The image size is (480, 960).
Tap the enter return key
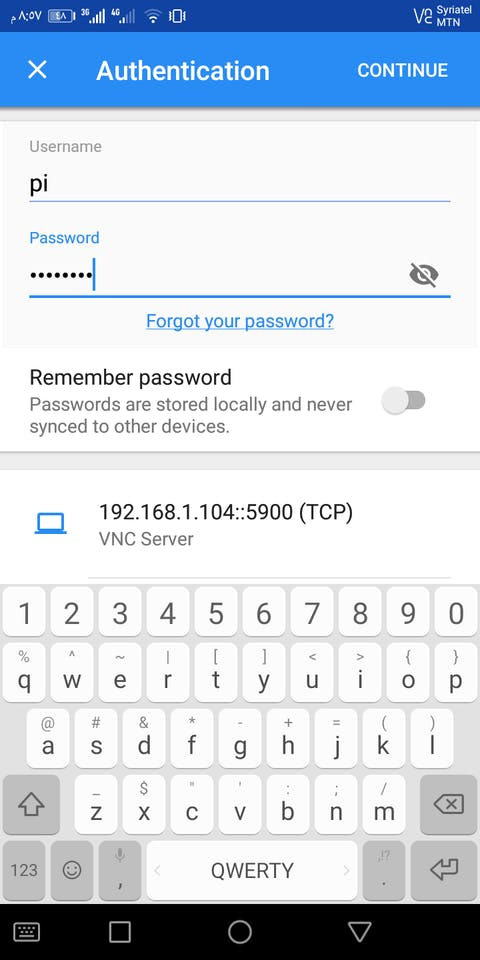(444, 870)
